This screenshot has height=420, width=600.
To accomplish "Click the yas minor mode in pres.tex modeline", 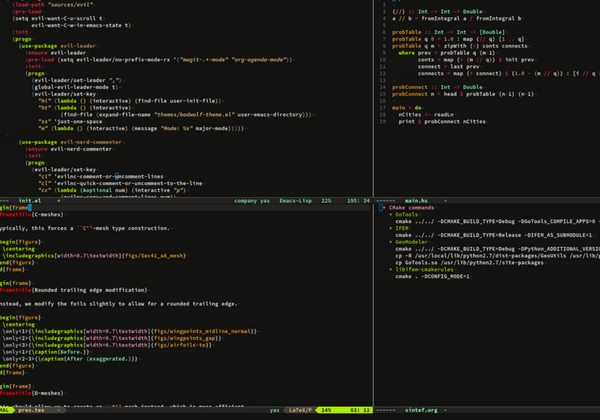I will [x=274, y=410].
